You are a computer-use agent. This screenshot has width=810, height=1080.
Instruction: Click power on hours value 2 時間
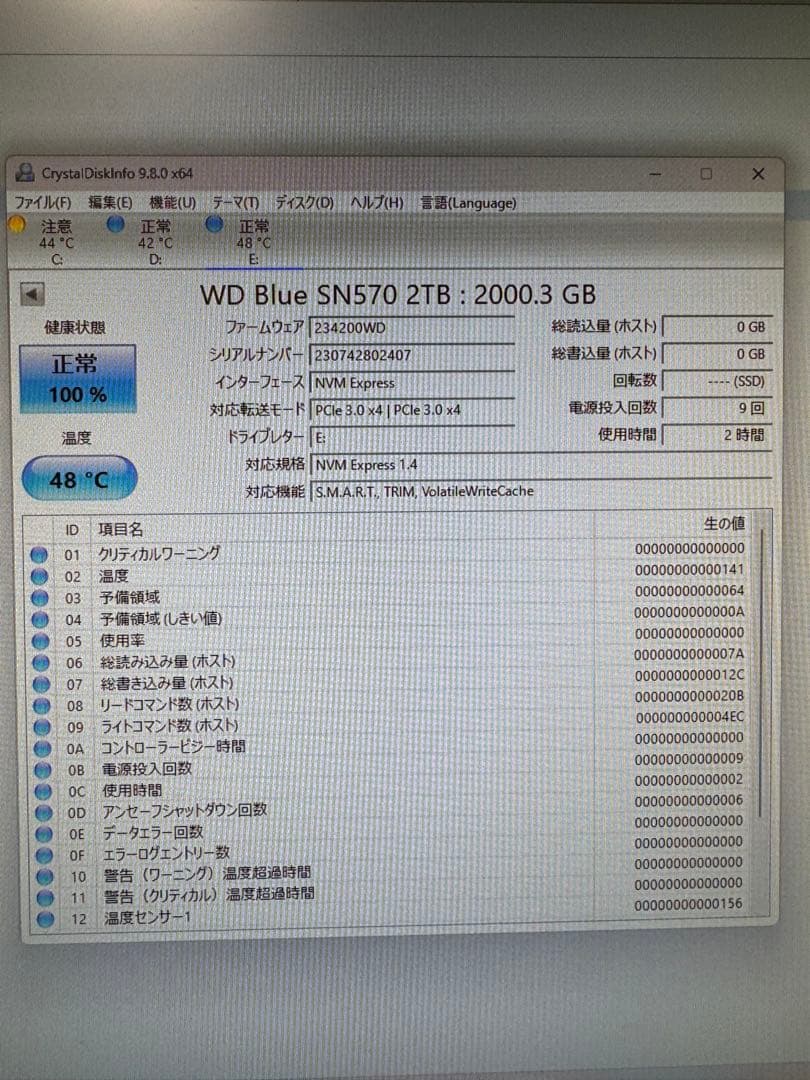[717, 435]
